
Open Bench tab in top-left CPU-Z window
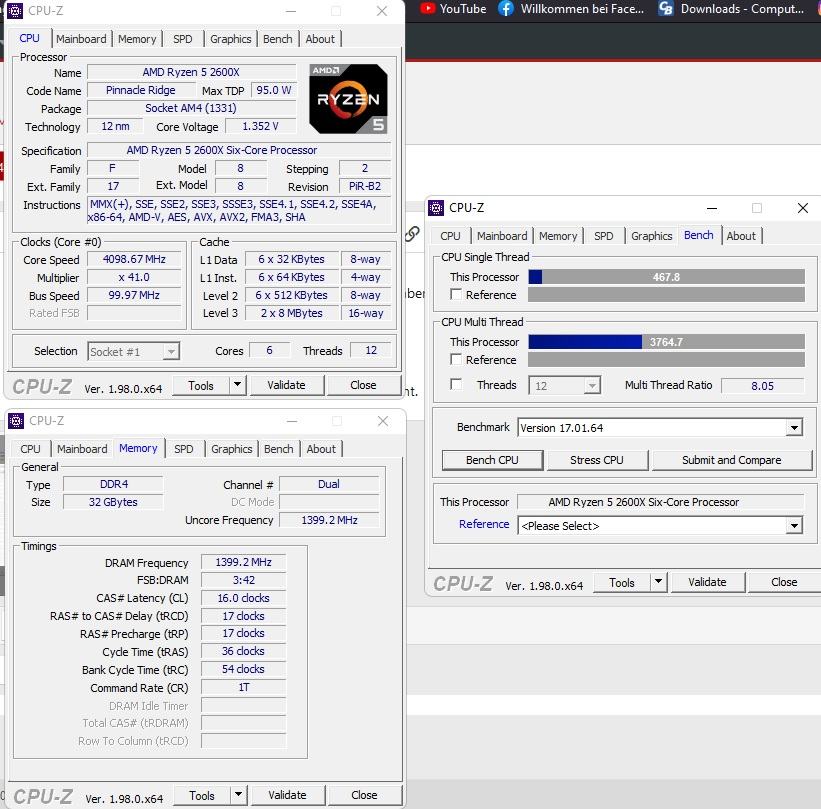[x=278, y=39]
